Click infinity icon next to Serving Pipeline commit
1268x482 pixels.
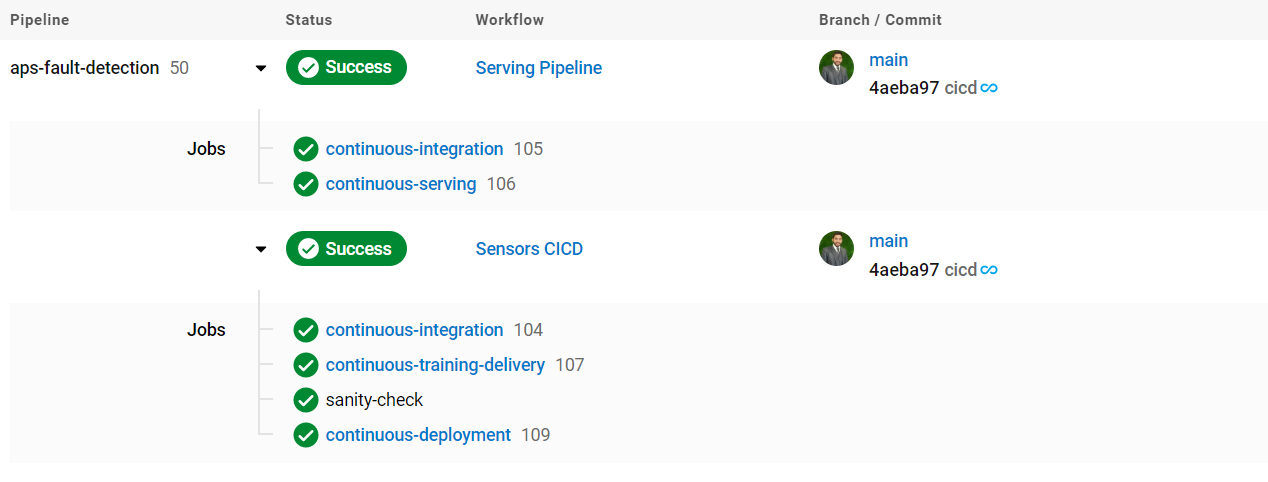coord(989,88)
